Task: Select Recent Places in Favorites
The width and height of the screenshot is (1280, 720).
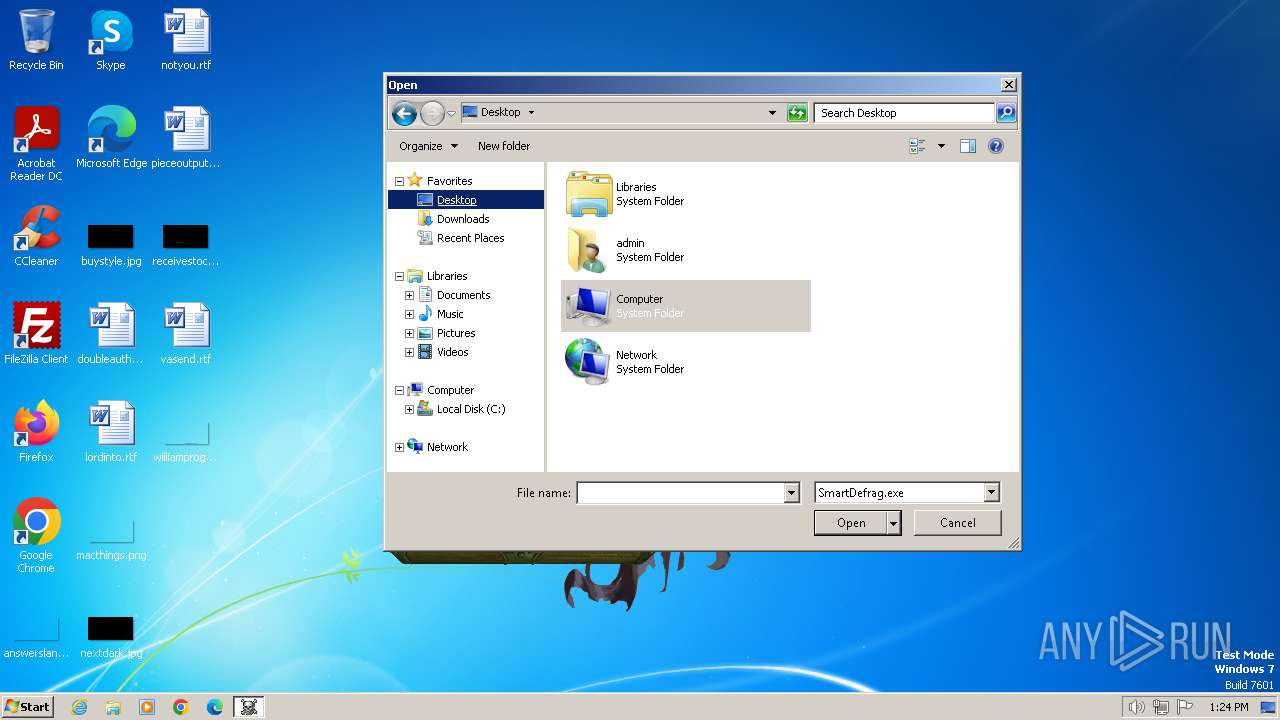Action: 470,238
